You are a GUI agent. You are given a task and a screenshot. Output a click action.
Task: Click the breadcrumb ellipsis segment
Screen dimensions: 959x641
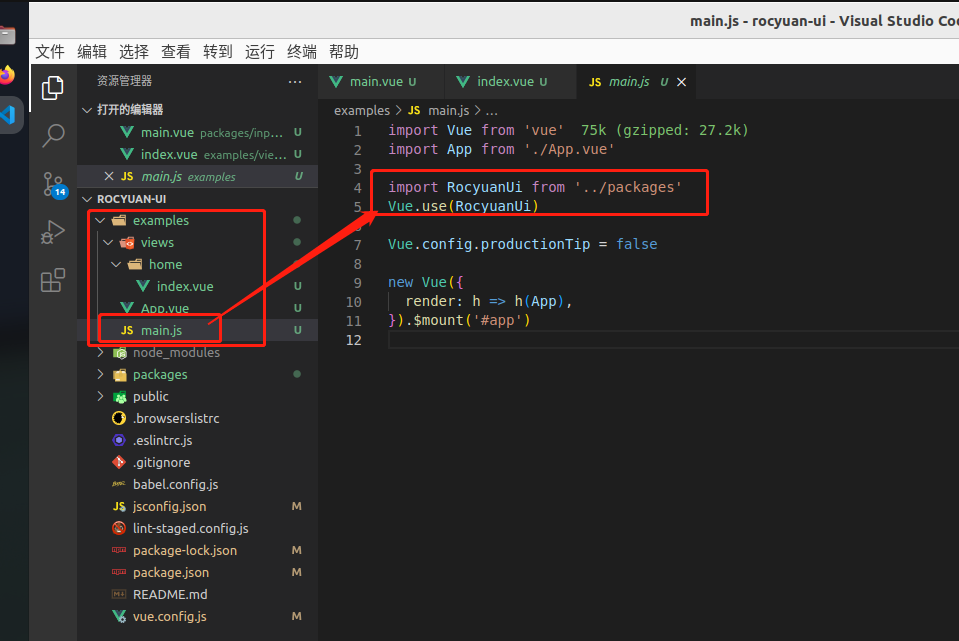point(492,112)
